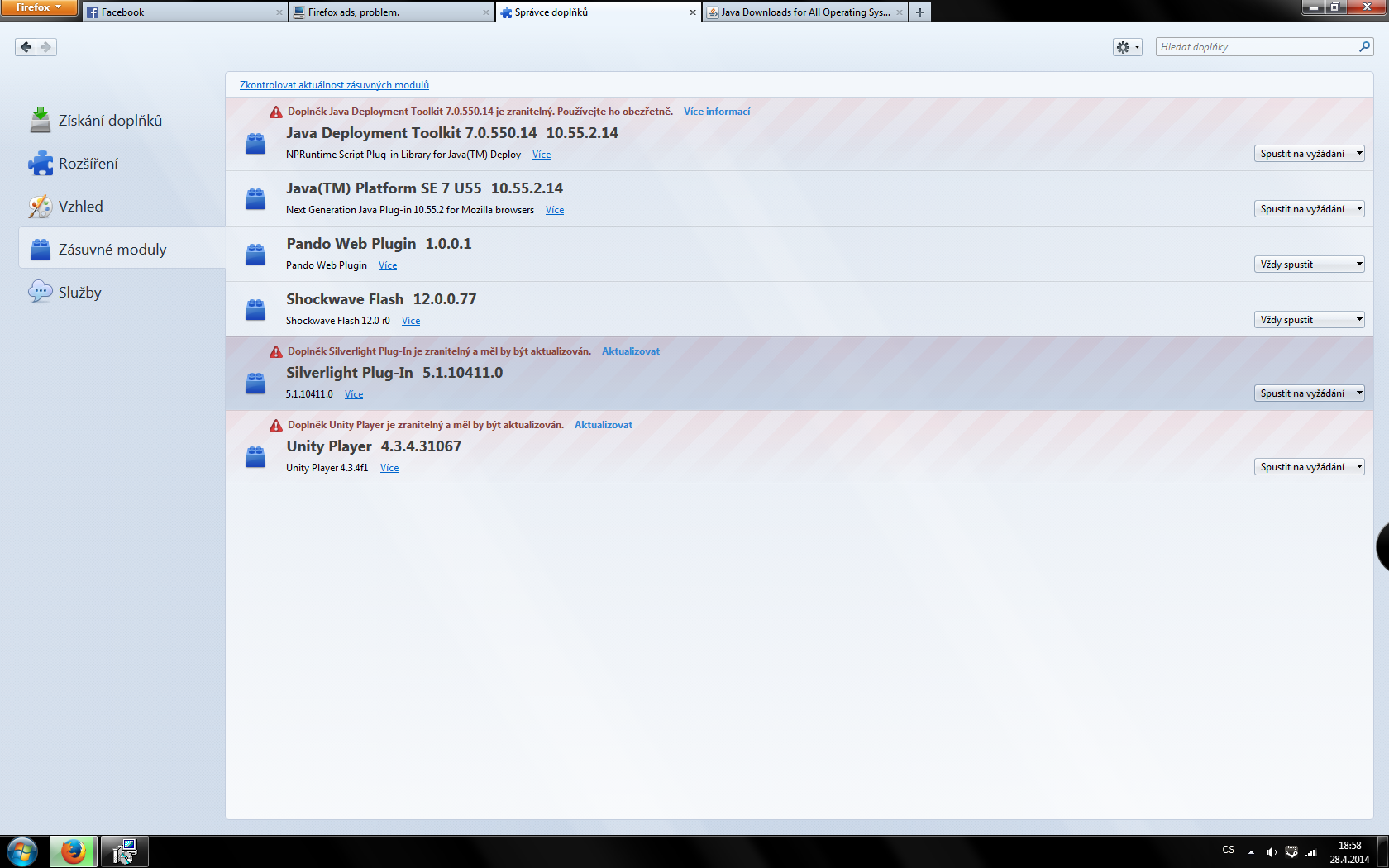
Task: Switch to the Firefox ads, problem tab
Action: click(x=390, y=12)
